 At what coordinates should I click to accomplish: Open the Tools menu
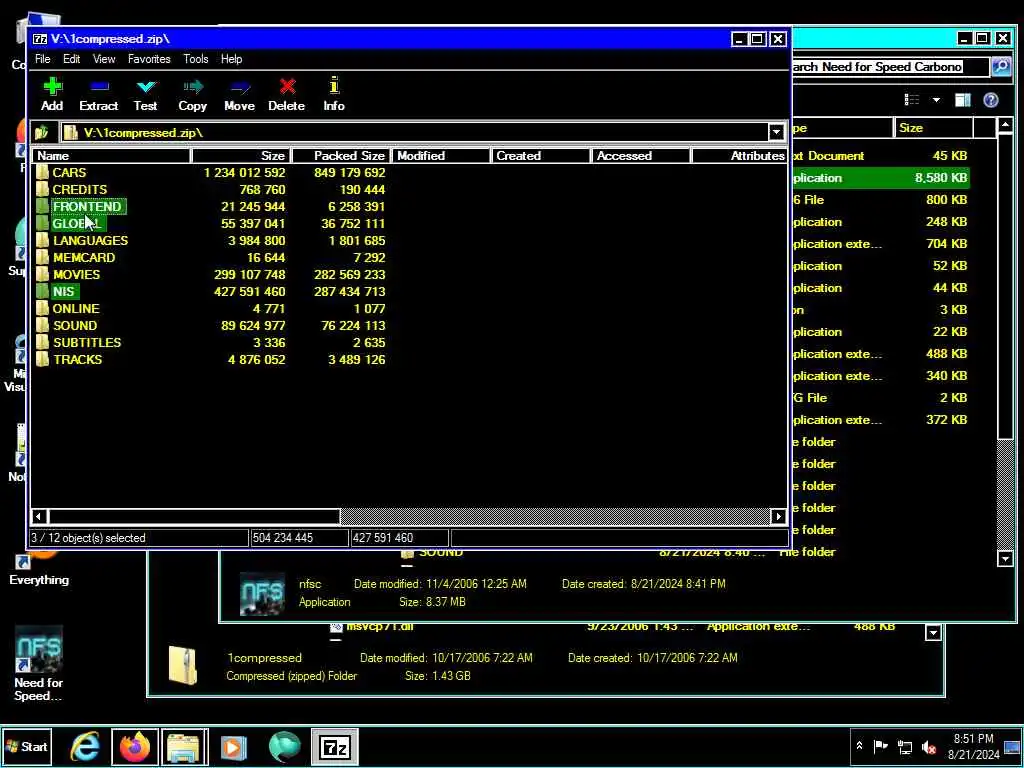(x=195, y=59)
